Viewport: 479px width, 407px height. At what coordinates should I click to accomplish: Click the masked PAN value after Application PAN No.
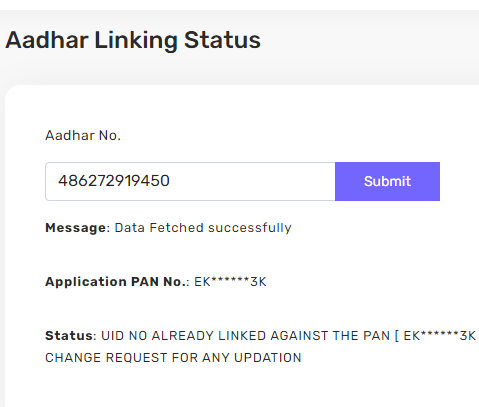(230, 282)
